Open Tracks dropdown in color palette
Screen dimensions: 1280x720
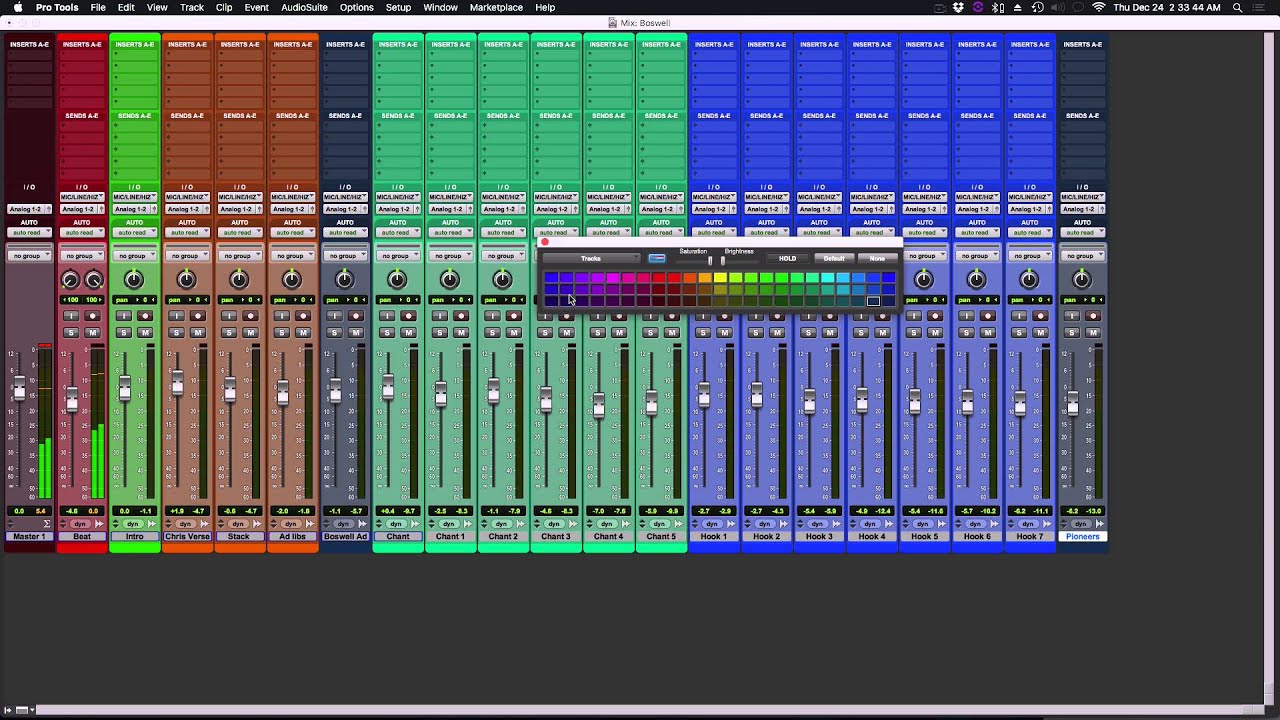click(x=591, y=258)
